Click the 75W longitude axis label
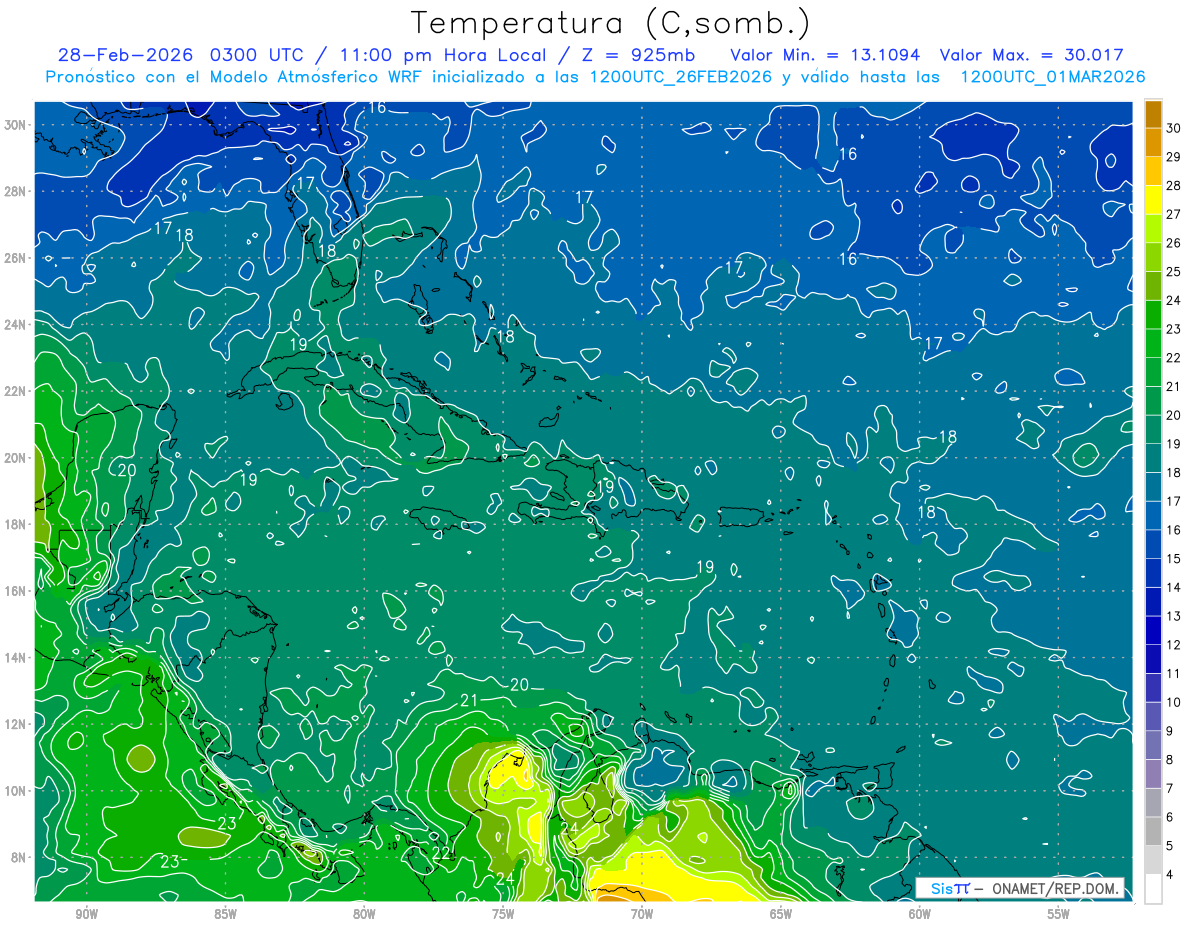Screen dimensions: 1200x927 pos(503,914)
